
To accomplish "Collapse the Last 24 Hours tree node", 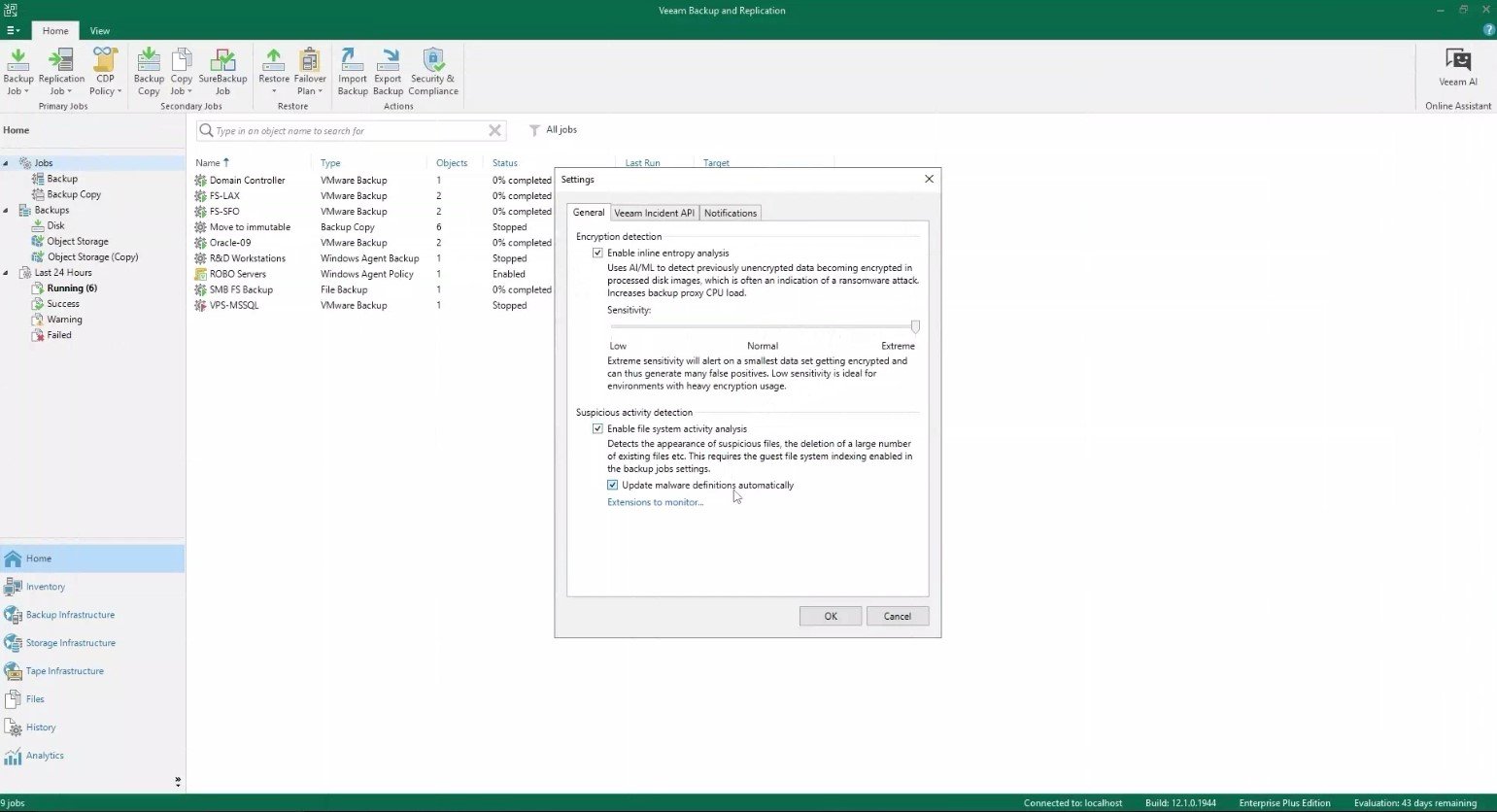I will 6,273.
